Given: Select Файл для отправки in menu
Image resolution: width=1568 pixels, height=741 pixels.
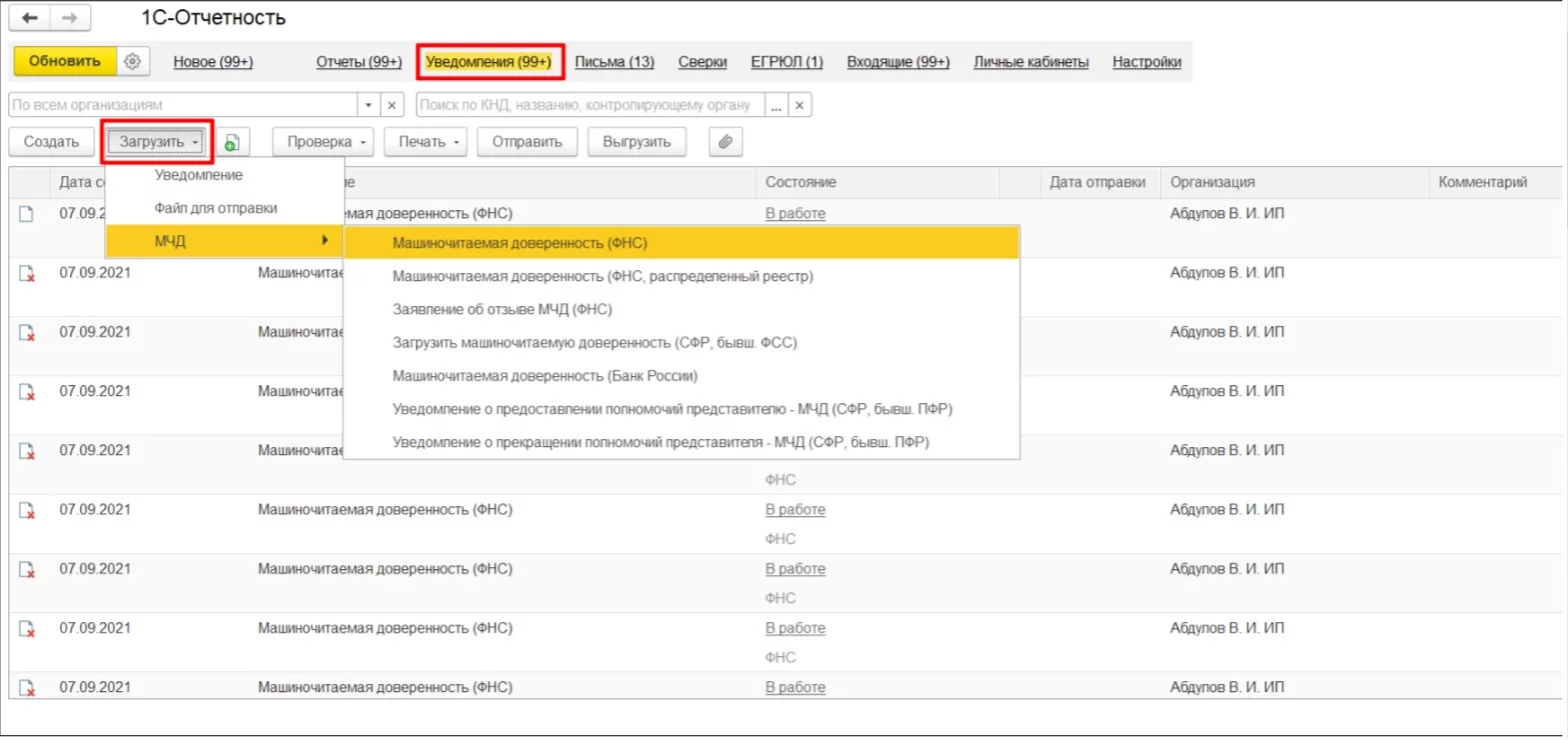Looking at the screenshot, I should point(216,208).
